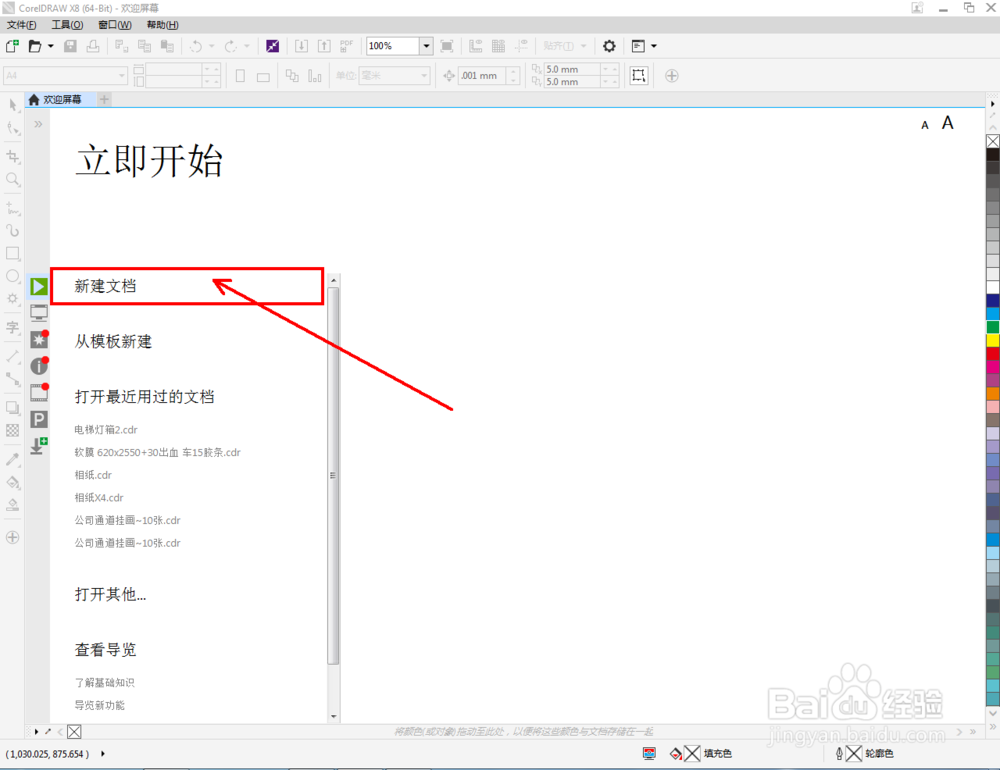Click the Open folder toolbar icon
Screen dimensions: 1000x770
[35, 46]
